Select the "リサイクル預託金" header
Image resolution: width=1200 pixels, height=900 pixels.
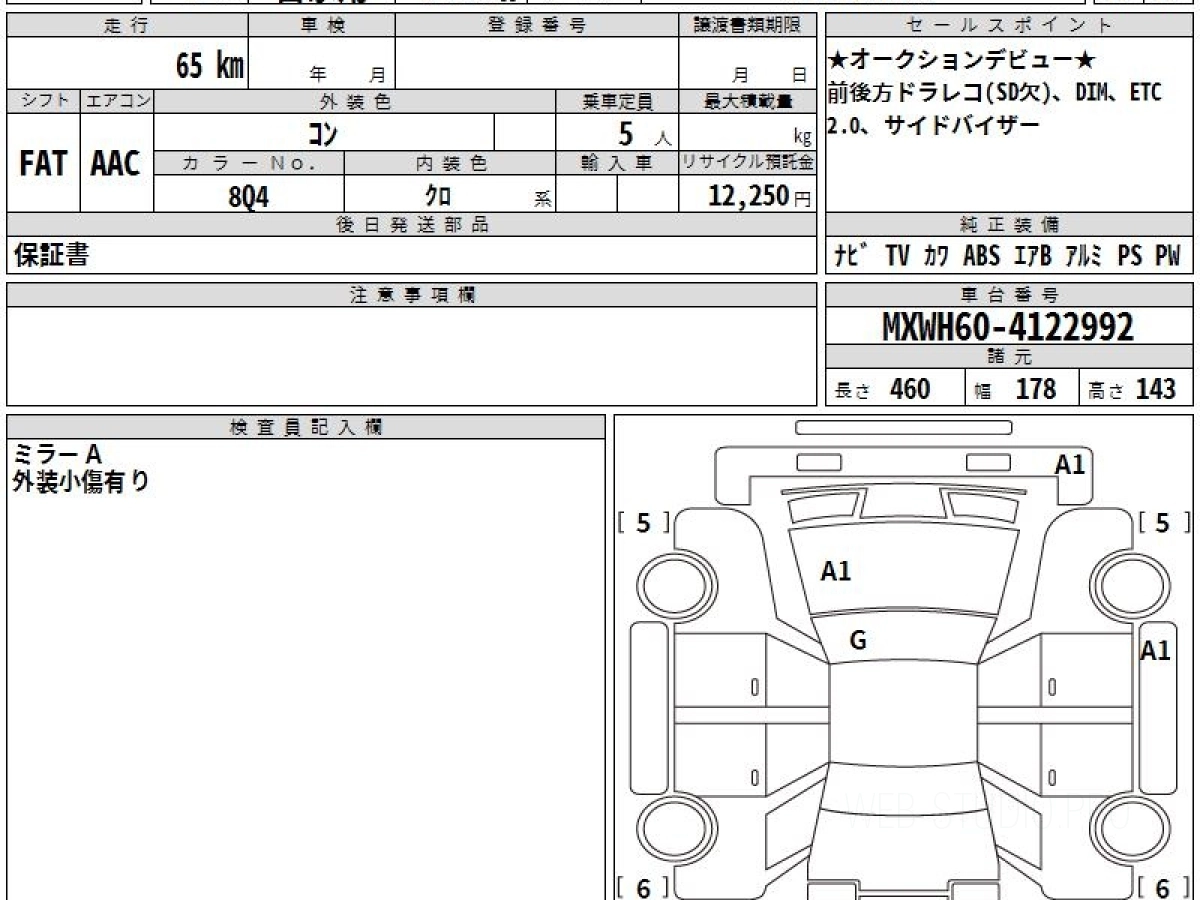coord(748,163)
